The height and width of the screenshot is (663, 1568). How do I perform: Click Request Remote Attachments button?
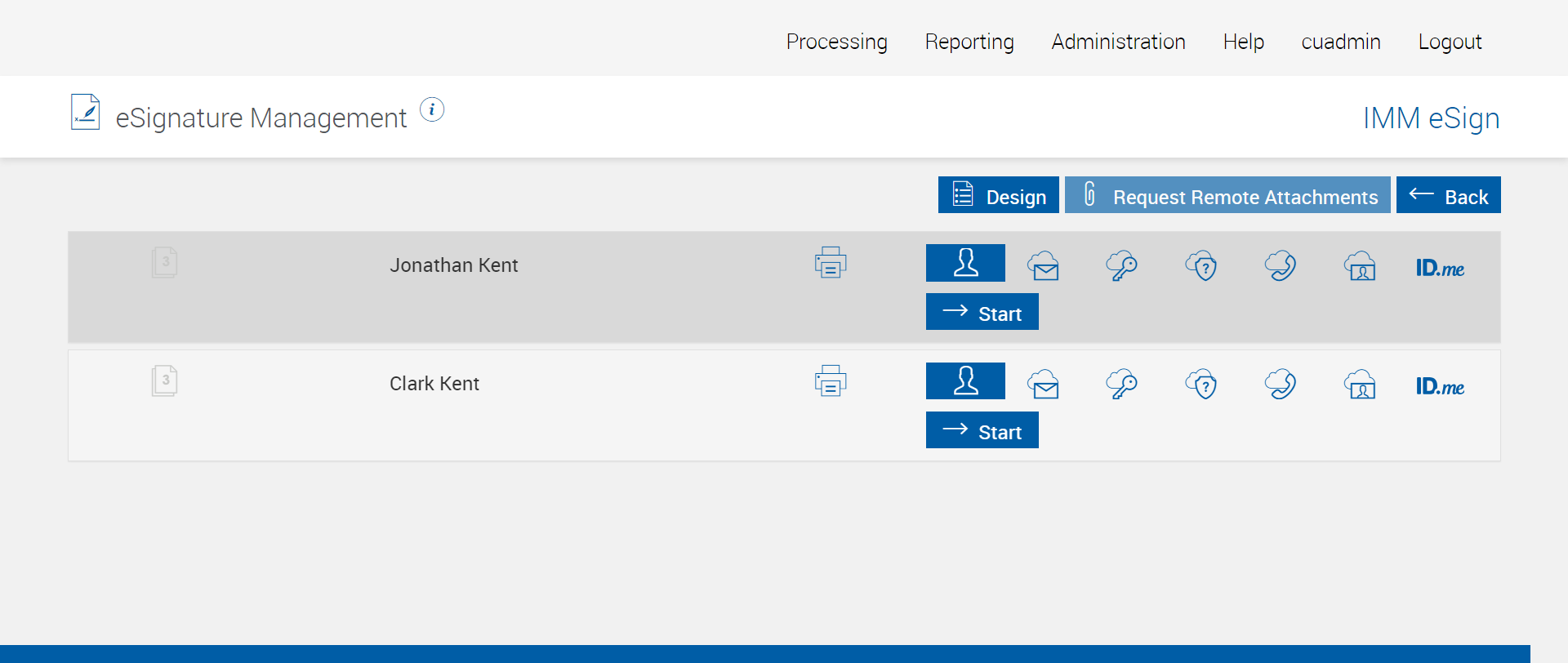click(x=1227, y=195)
